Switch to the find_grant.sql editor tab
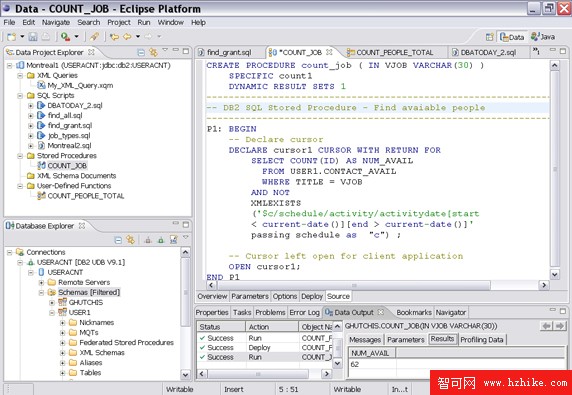 point(229,53)
